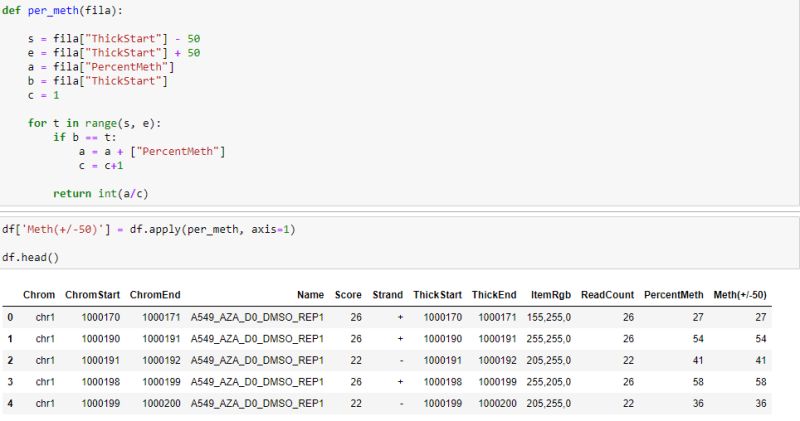Image resolution: width=800 pixels, height=421 pixels.
Task: Place cursor on return int(a/c) line
Action: [101, 193]
